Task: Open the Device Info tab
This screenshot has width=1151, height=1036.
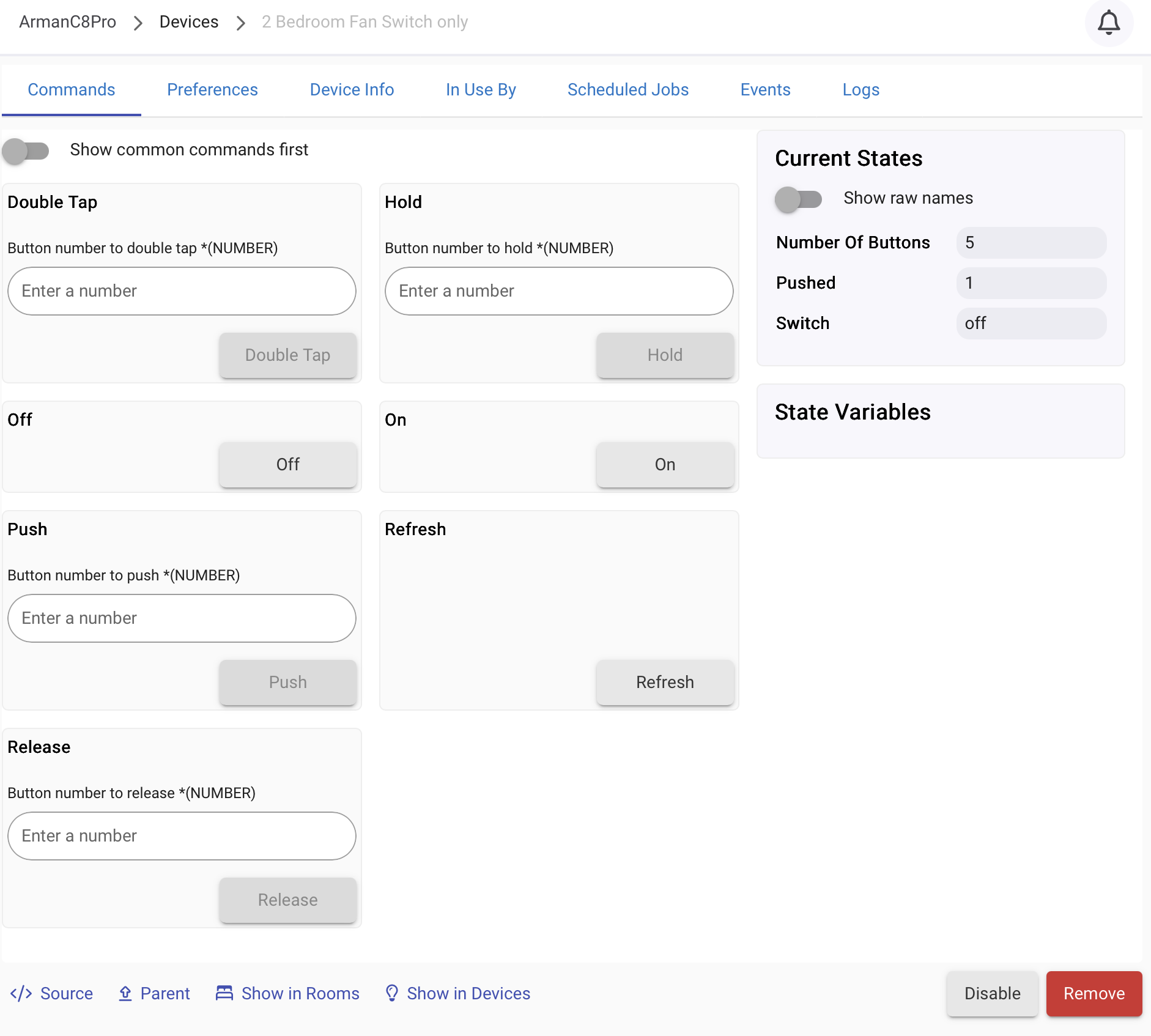Action: (352, 90)
